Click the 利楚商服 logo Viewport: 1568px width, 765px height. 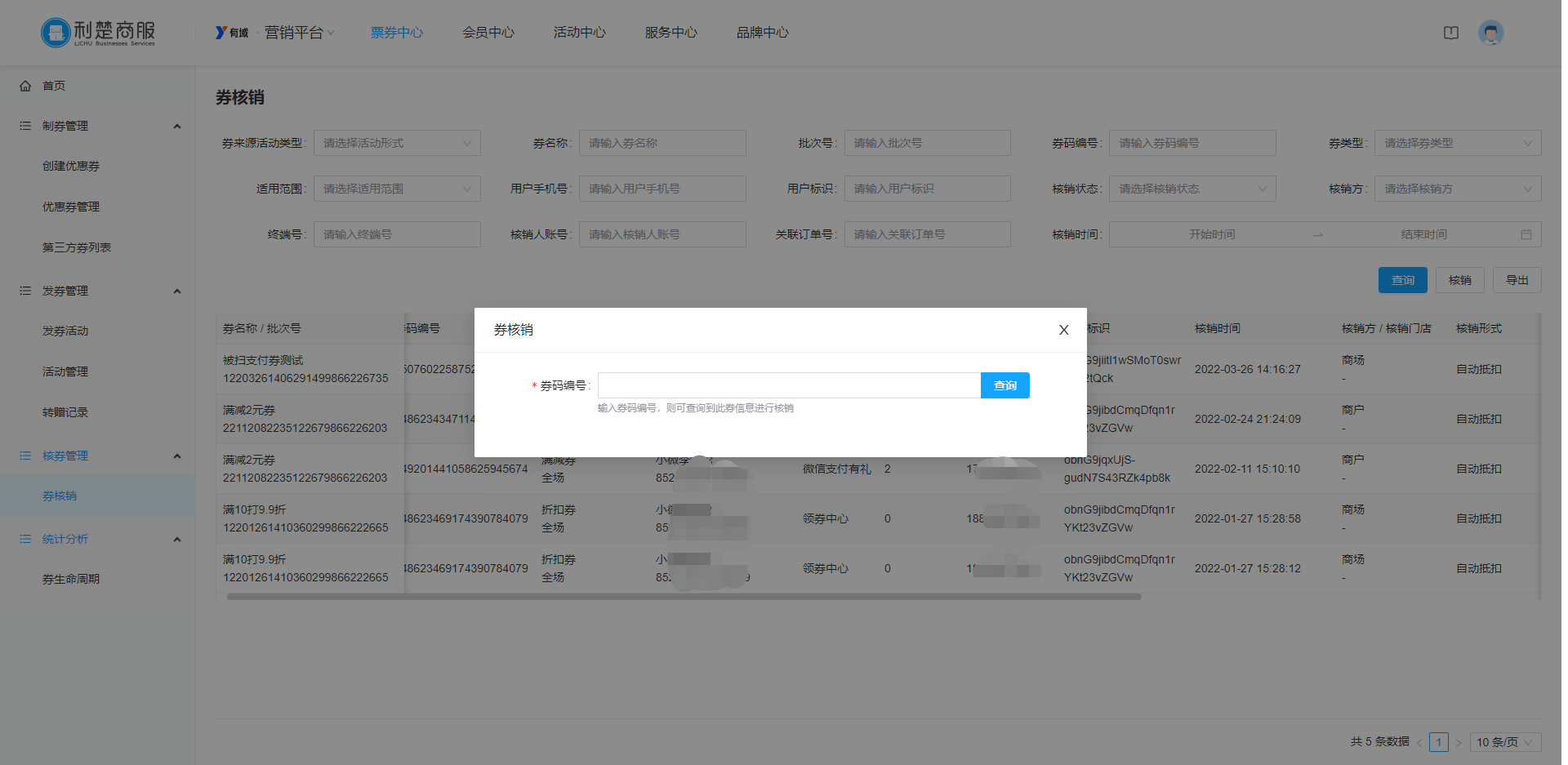click(98, 33)
